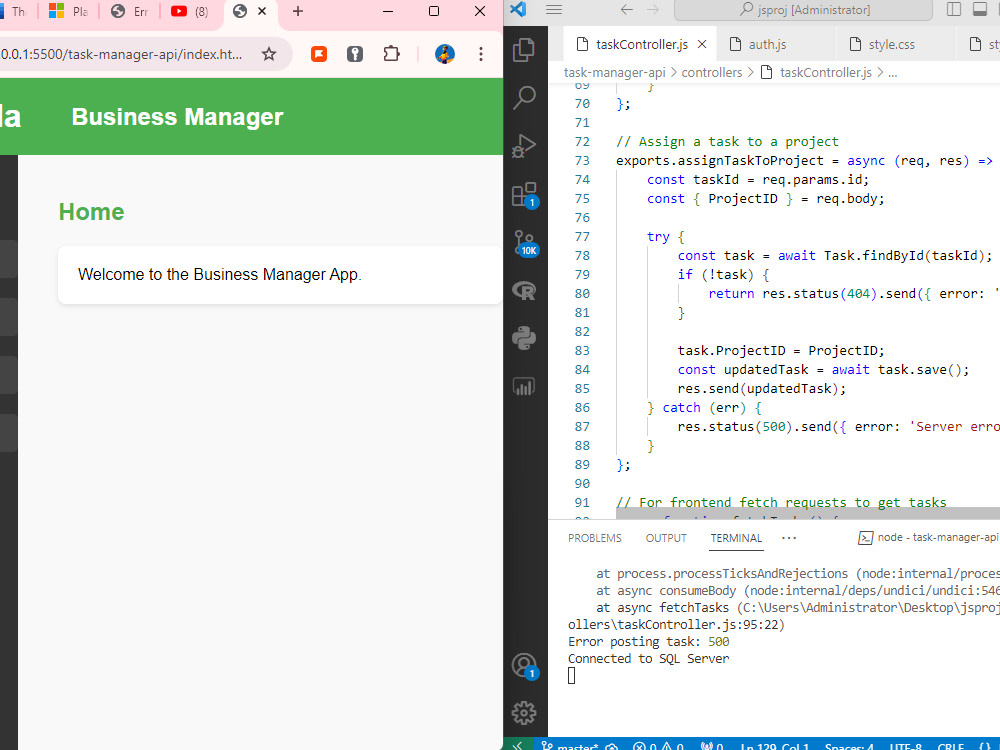This screenshot has width=1000, height=750.
Task: Expand the breadcrumb ellipsis symbol list
Action: pyautogui.click(x=893, y=73)
